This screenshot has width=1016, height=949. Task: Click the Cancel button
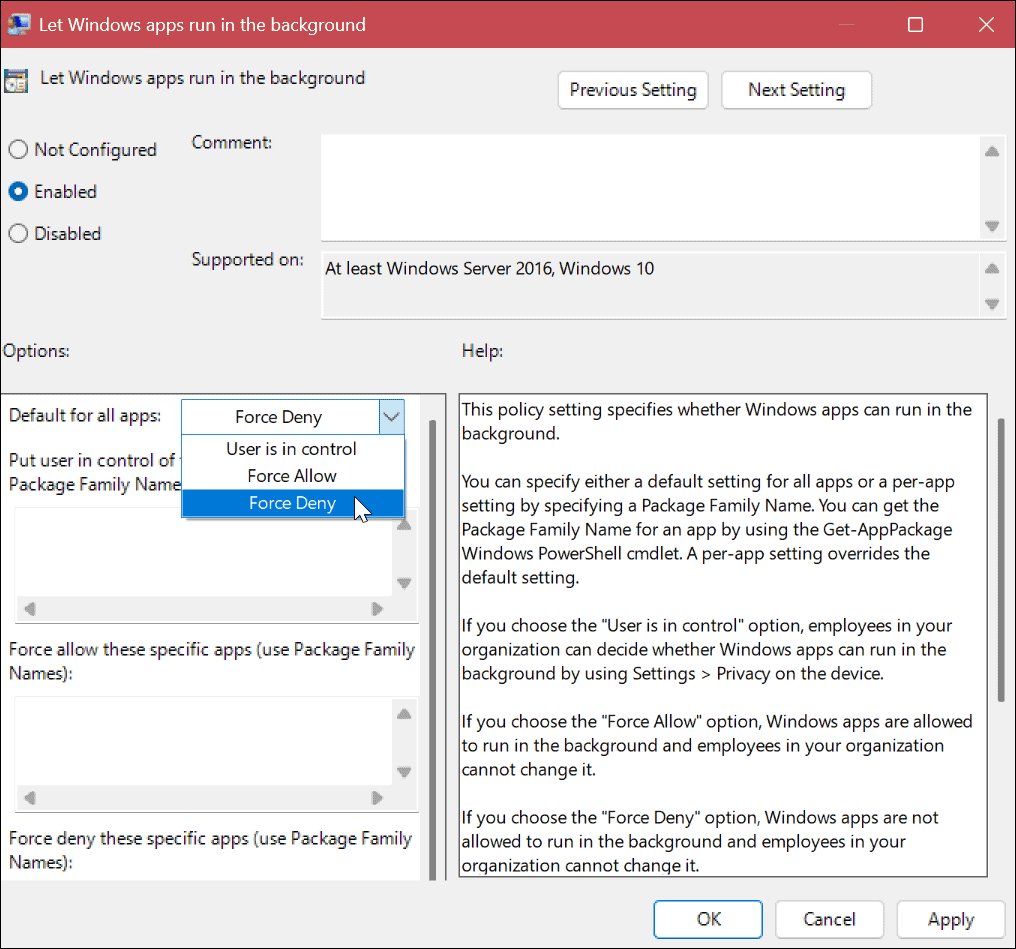point(829,919)
